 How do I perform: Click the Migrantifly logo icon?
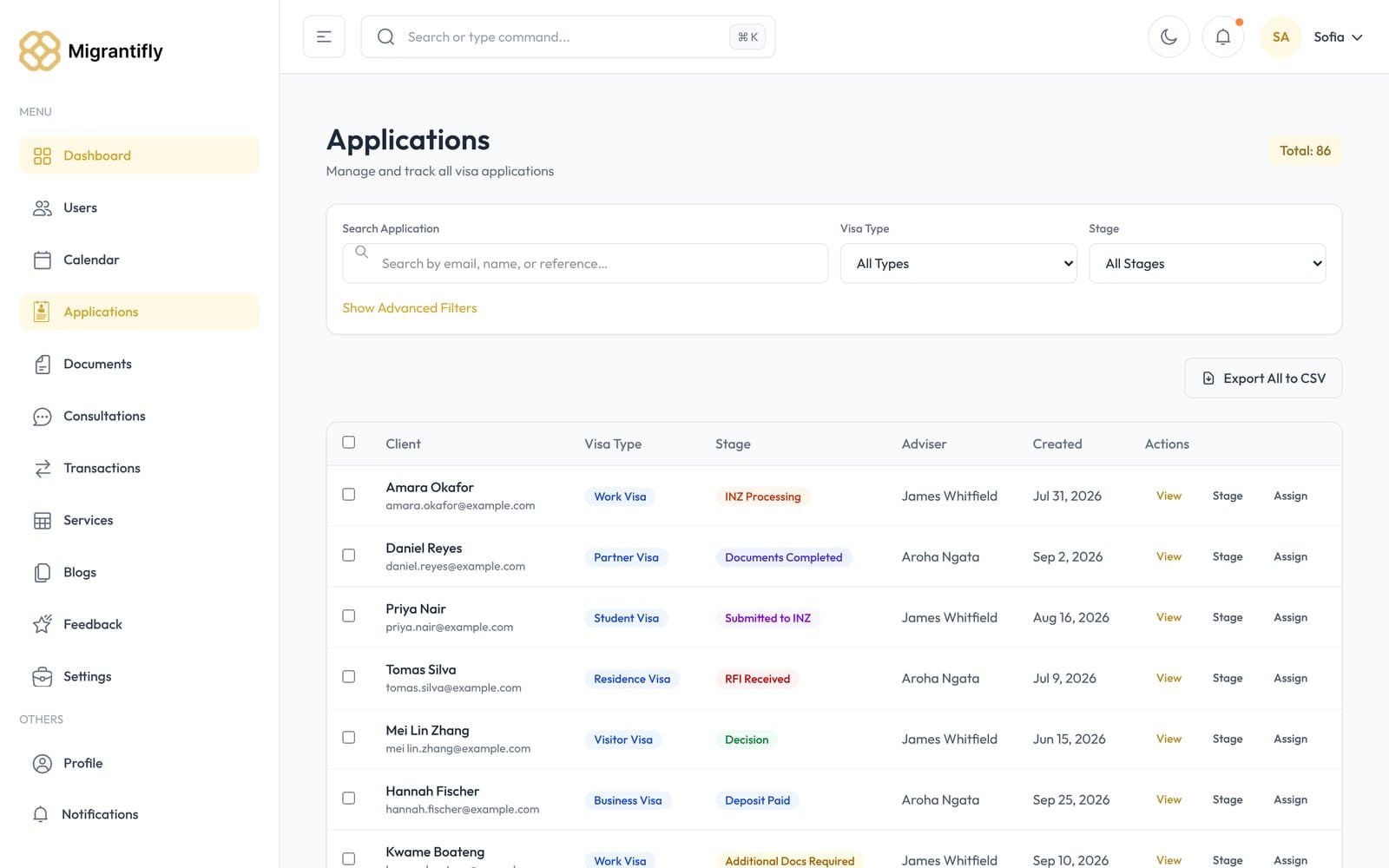click(40, 51)
